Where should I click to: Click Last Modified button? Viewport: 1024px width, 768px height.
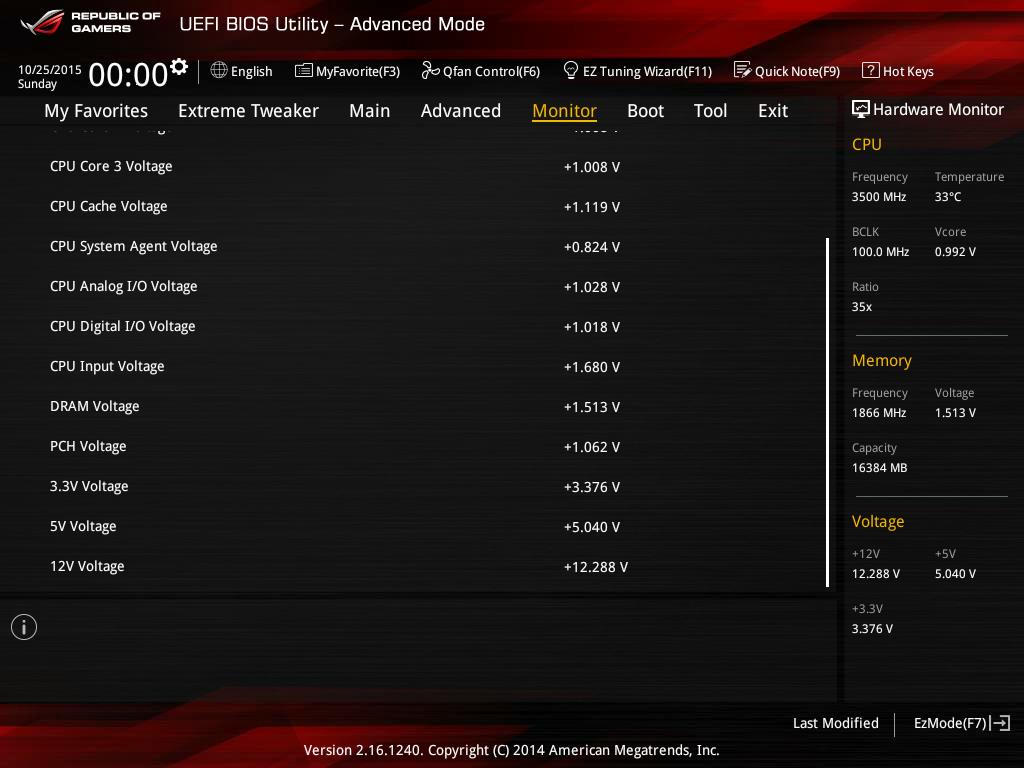[835, 723]
